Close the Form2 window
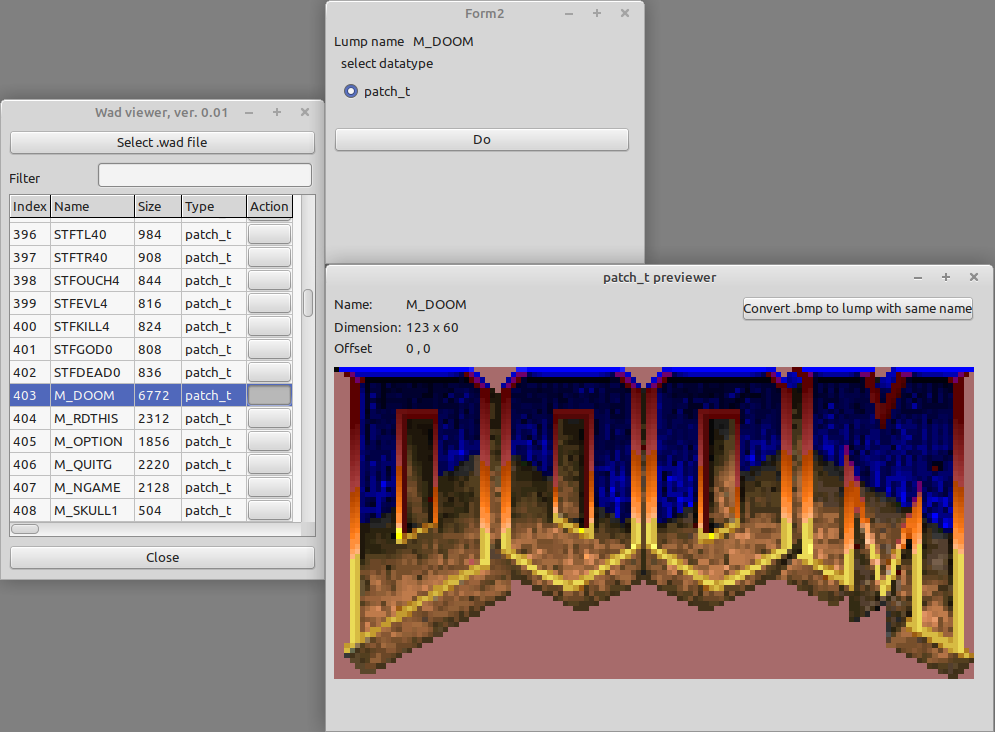This screenshot has width=995, height=732. [x=625, y=13]
